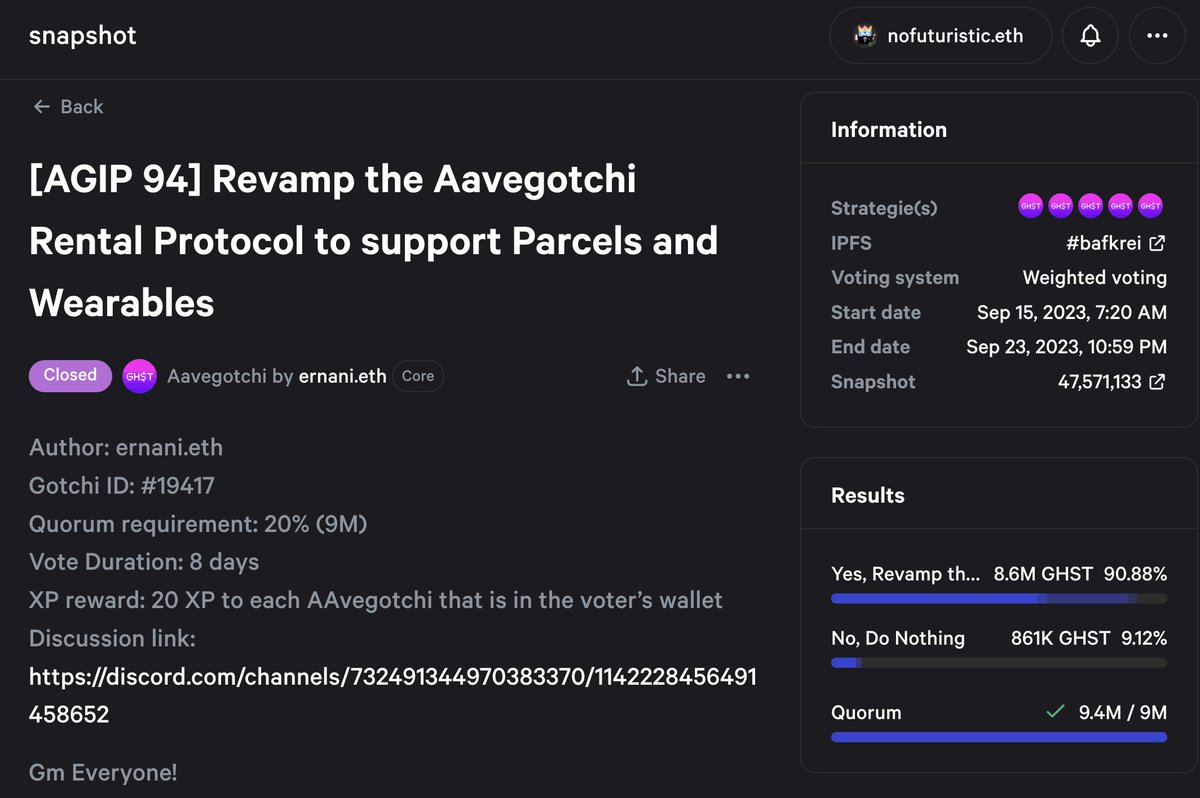Click the 'Weighted voting' value
The height and width of the screenshot is (798, 1200).
(x=1094, y=278)
